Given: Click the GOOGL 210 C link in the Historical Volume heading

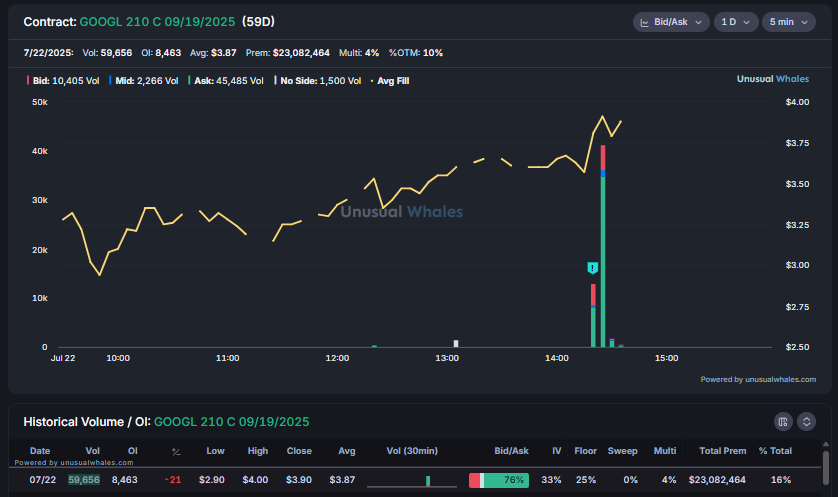Looking at the screenshot, I should pyautogui.click(x=231, y=422).
